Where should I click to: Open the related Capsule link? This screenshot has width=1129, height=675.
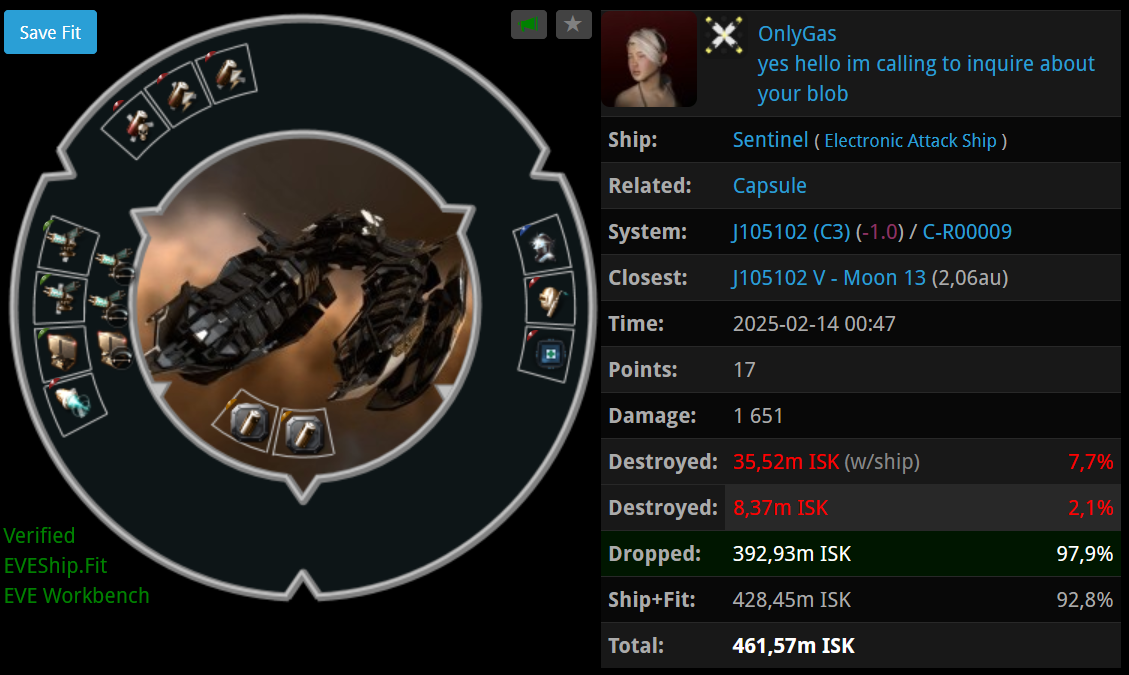tap(770, 186)
